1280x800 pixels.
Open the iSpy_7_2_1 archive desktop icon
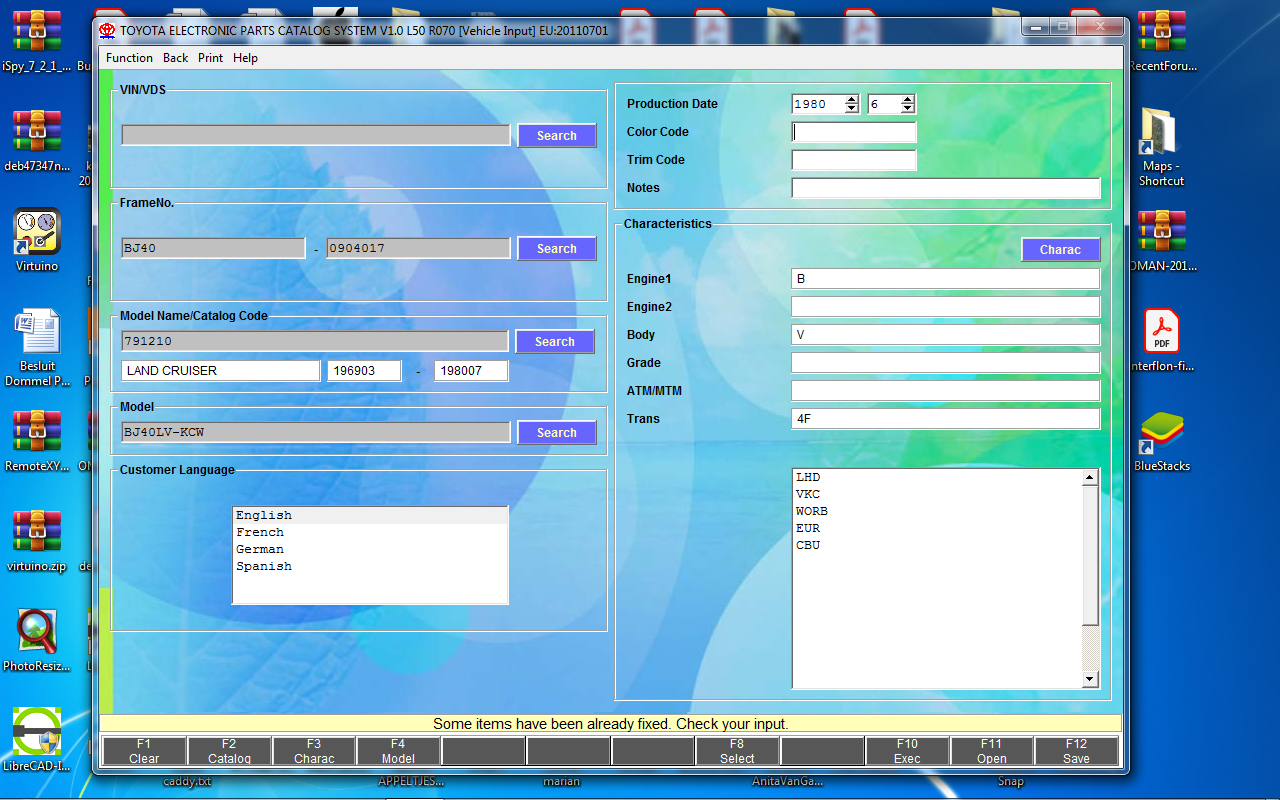[x=37, y=40]
